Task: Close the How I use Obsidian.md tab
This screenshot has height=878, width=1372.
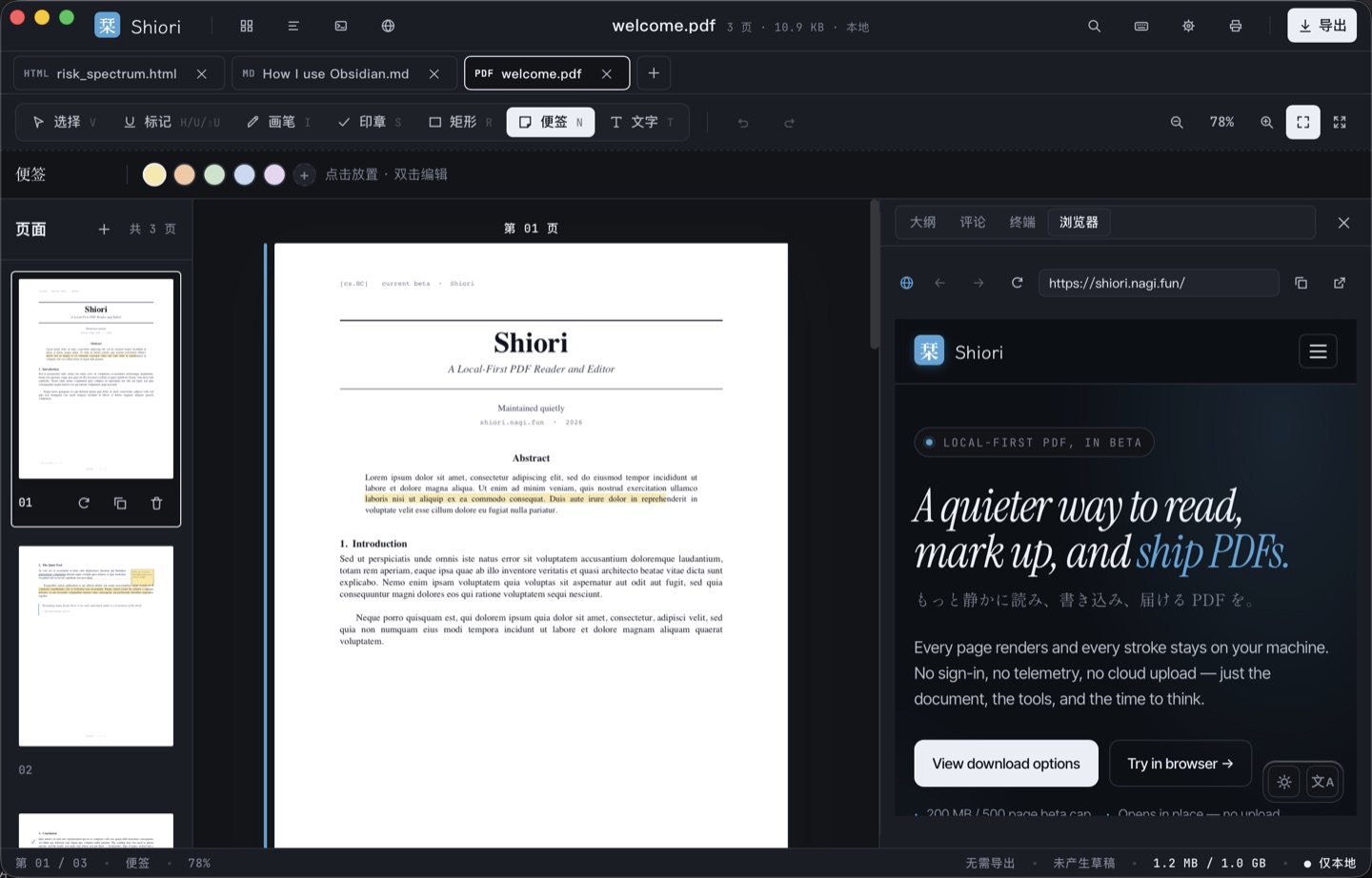Action: coord(434,73)
